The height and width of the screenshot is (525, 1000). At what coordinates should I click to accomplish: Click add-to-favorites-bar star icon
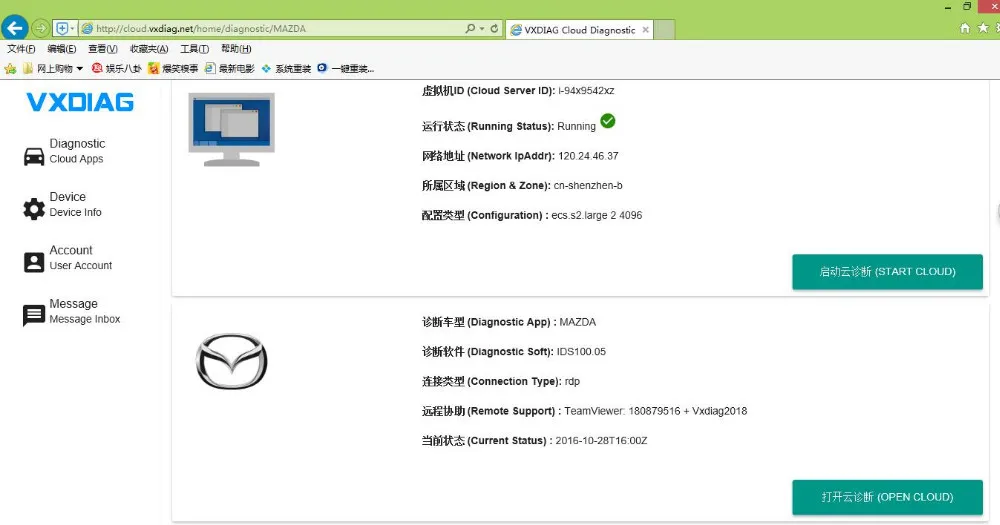pyautogui.click(x=10, y=68)
